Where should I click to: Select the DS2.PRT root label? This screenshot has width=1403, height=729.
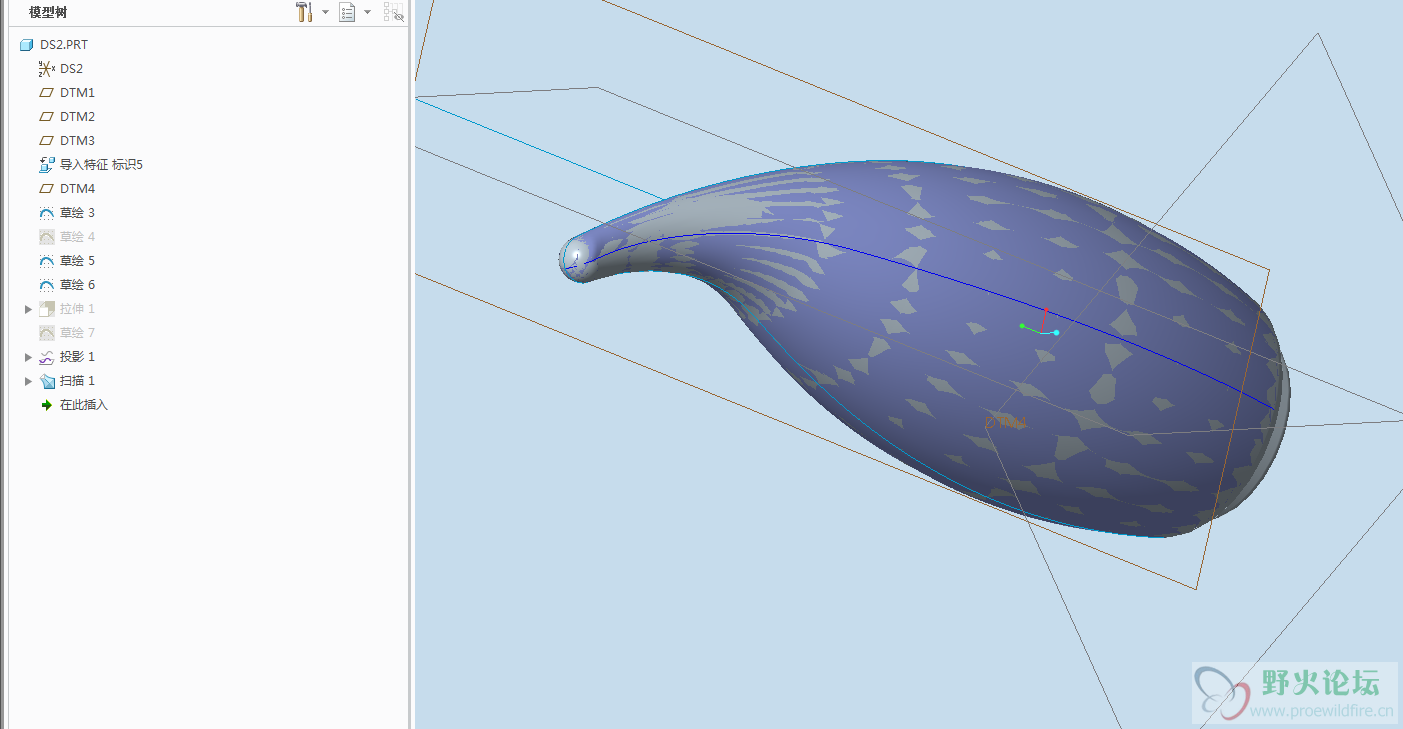(x=64, y=45)
